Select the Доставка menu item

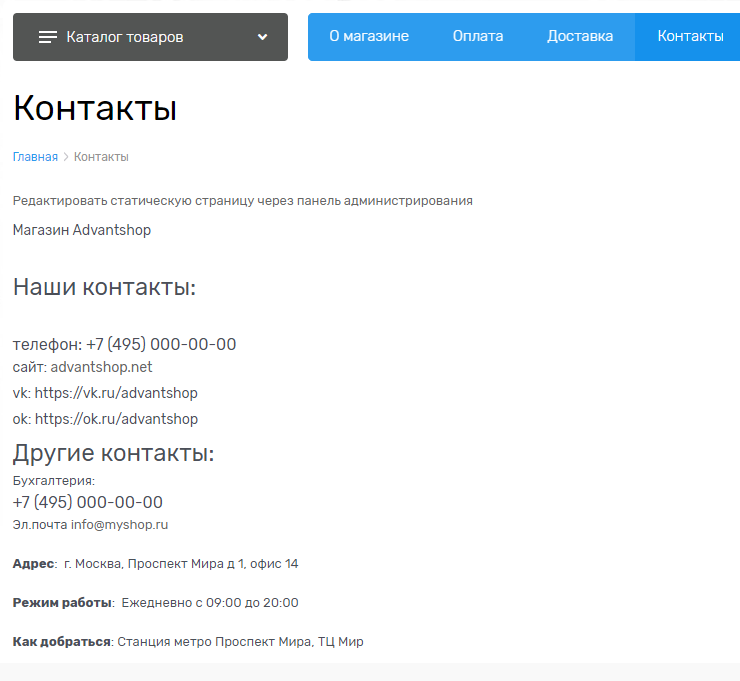pos(580,36)
